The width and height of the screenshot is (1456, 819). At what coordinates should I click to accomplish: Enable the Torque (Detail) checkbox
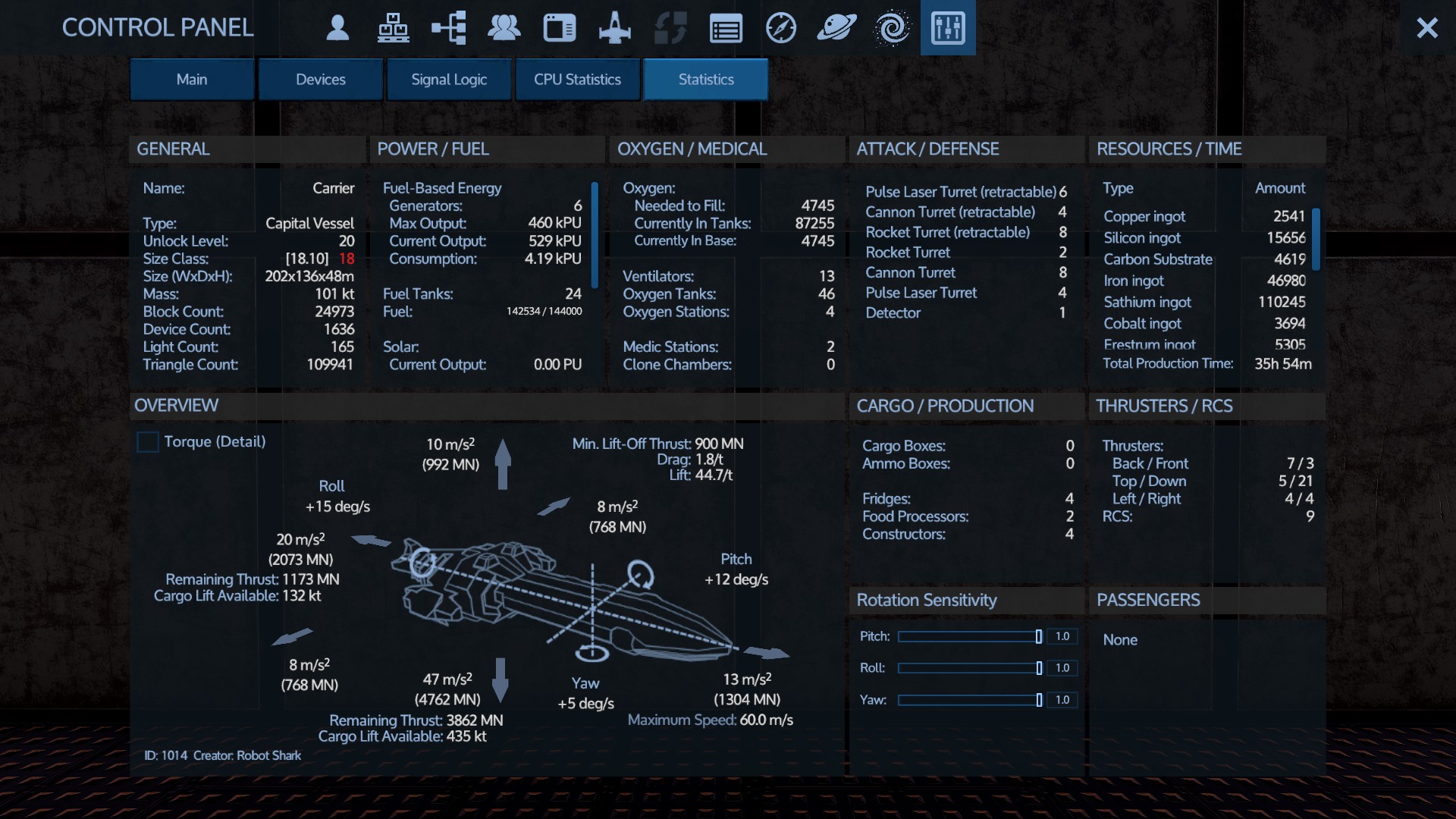148,442
